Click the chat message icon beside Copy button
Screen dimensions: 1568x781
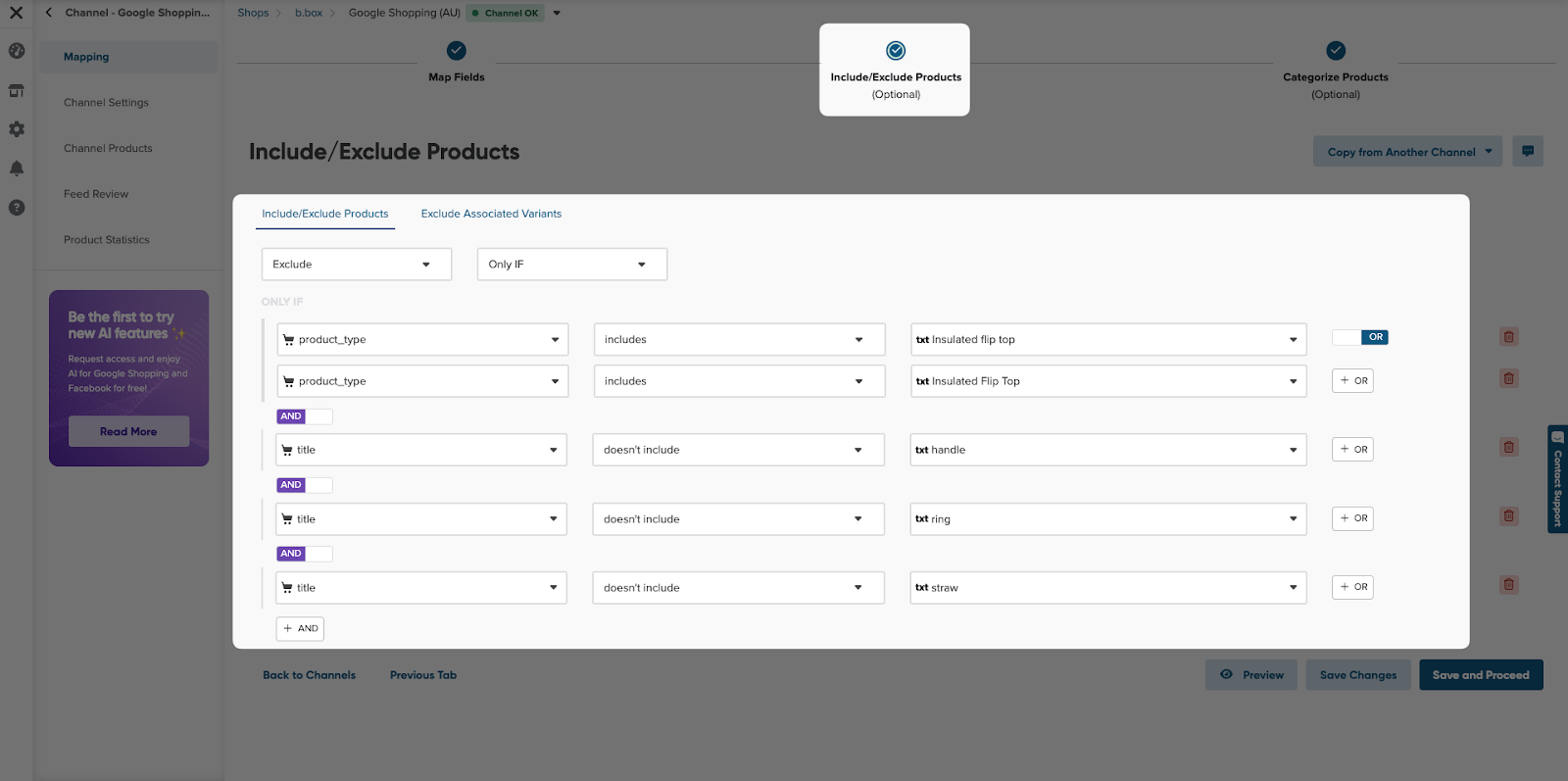click(1528, 151)
